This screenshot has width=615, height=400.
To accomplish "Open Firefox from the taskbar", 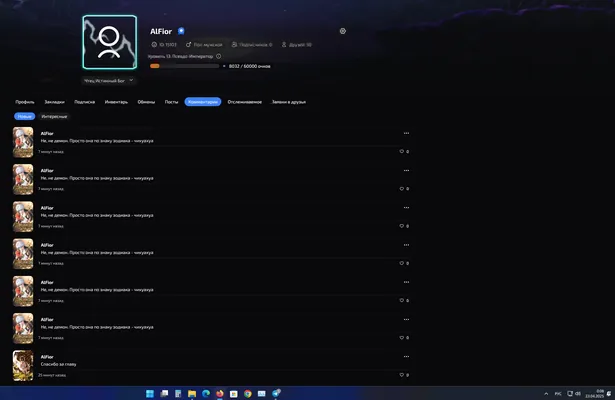I will (x=220, y=393).
